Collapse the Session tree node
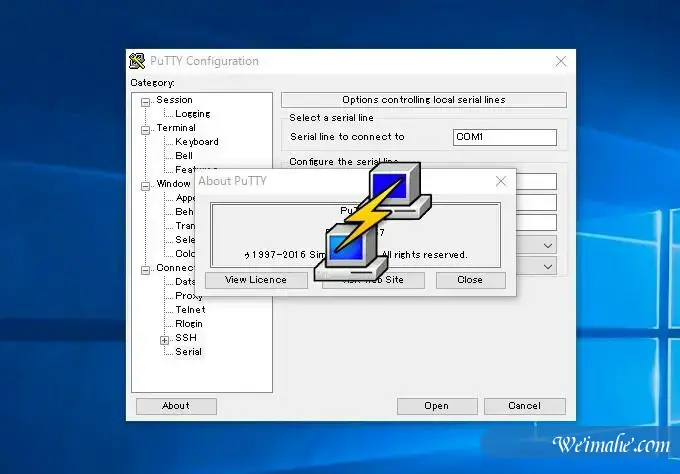Image resolution: width=680 pixels, height=474 pixels. coord(146,101)
